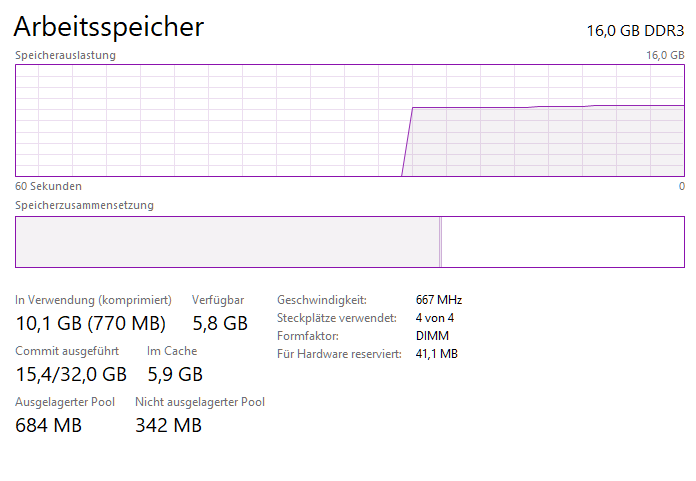
Task: Click the 16,0 GB DDR3 label
Action: point(635,30)
